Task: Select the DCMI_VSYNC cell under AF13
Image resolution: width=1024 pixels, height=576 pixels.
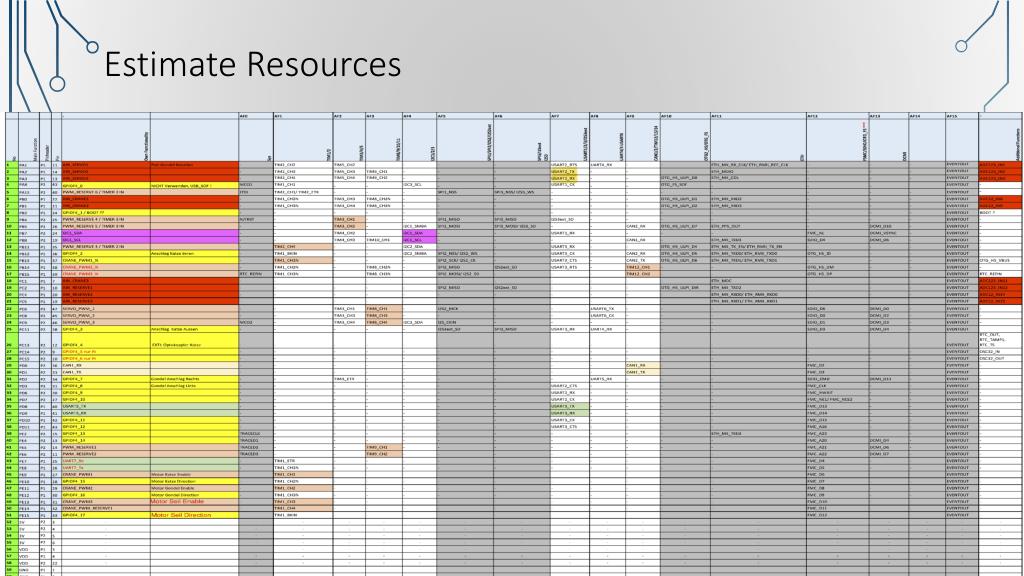Action: [889, 233]
